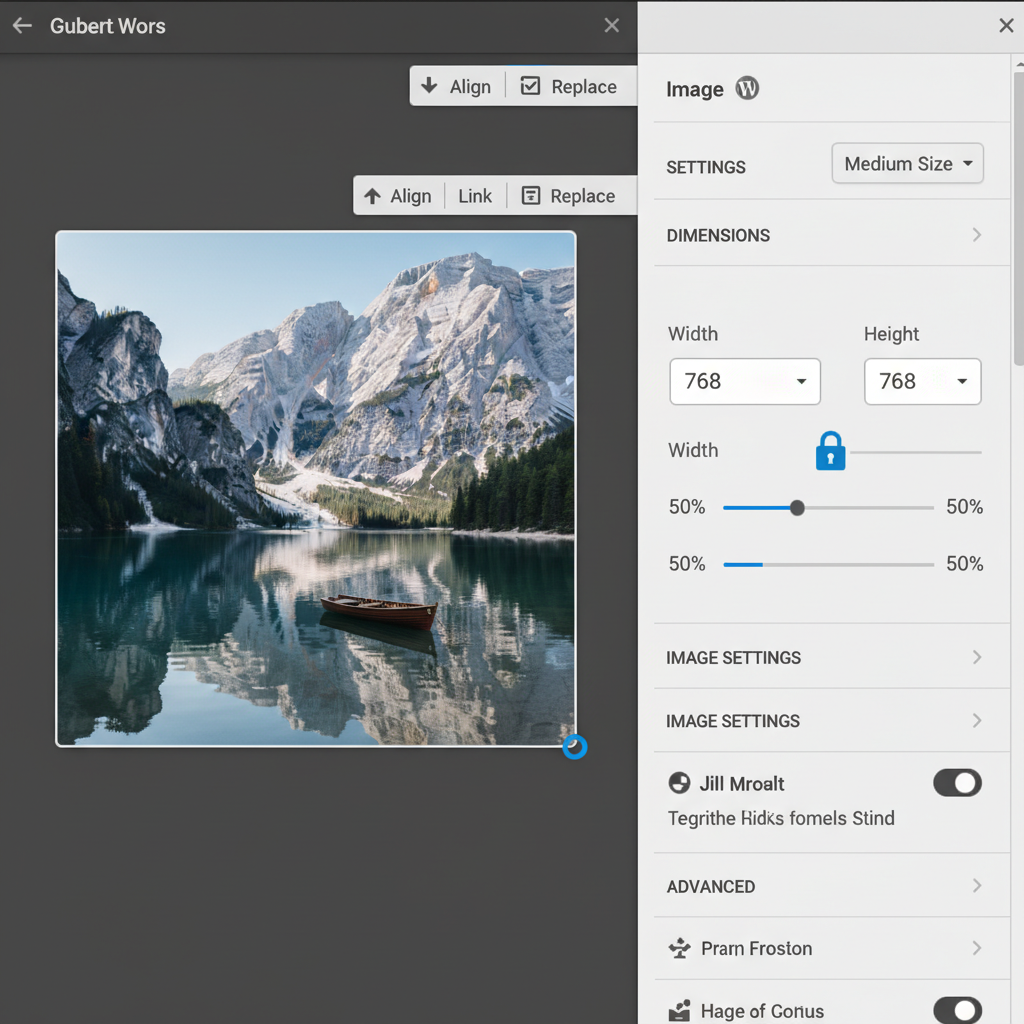The width and height of the screenshot is (1024, 1024).
Task: Click the WordPress logo next to Image heading
Action: pyautogui.click(x=746, y=88)
